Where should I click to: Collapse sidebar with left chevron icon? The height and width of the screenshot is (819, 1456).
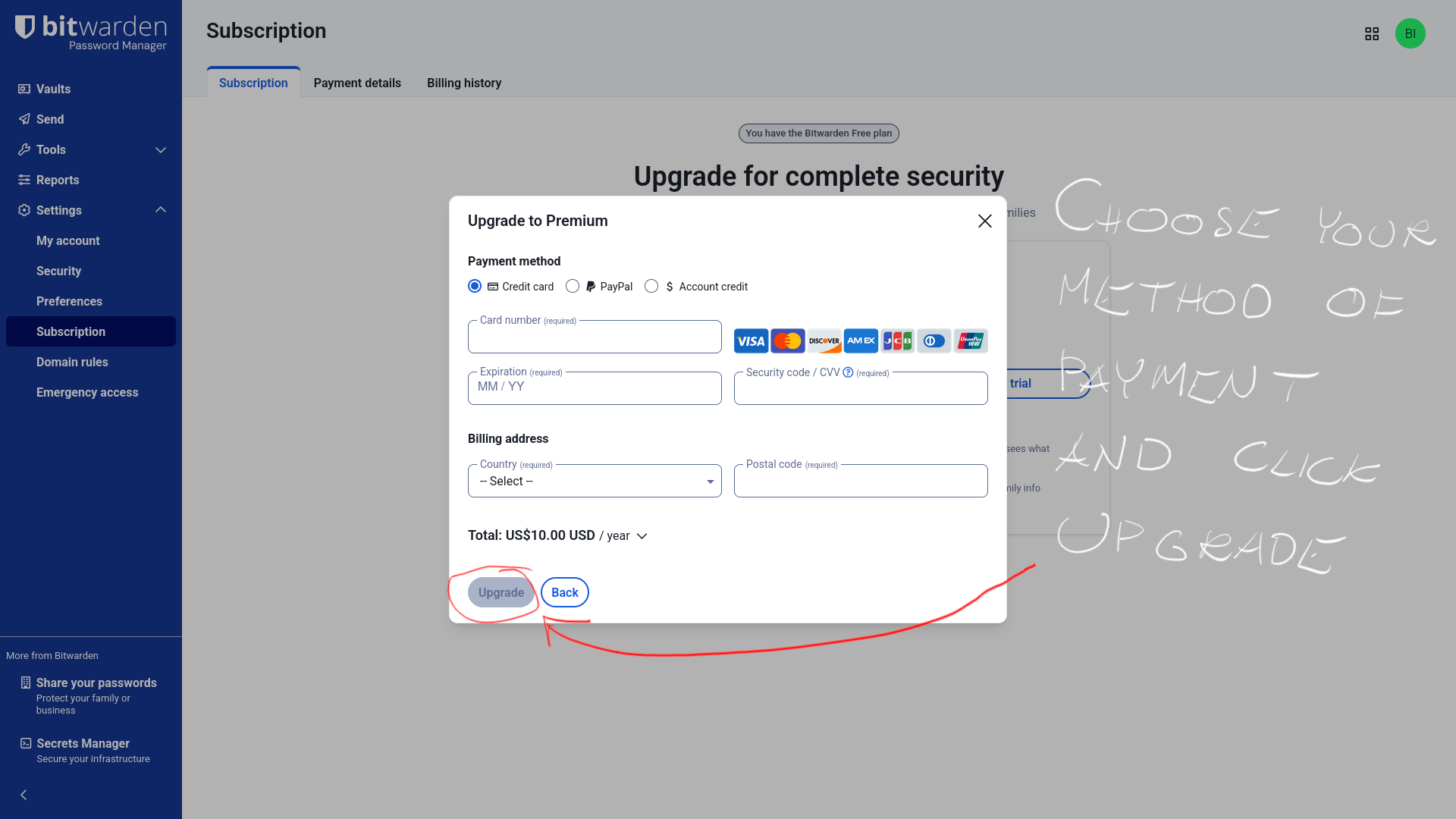pos(24,795)
